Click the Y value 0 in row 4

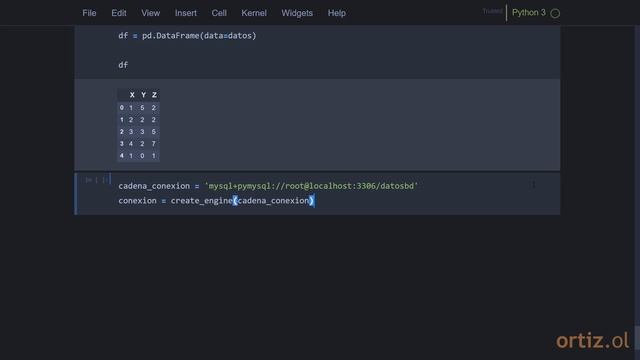(142, 156)
